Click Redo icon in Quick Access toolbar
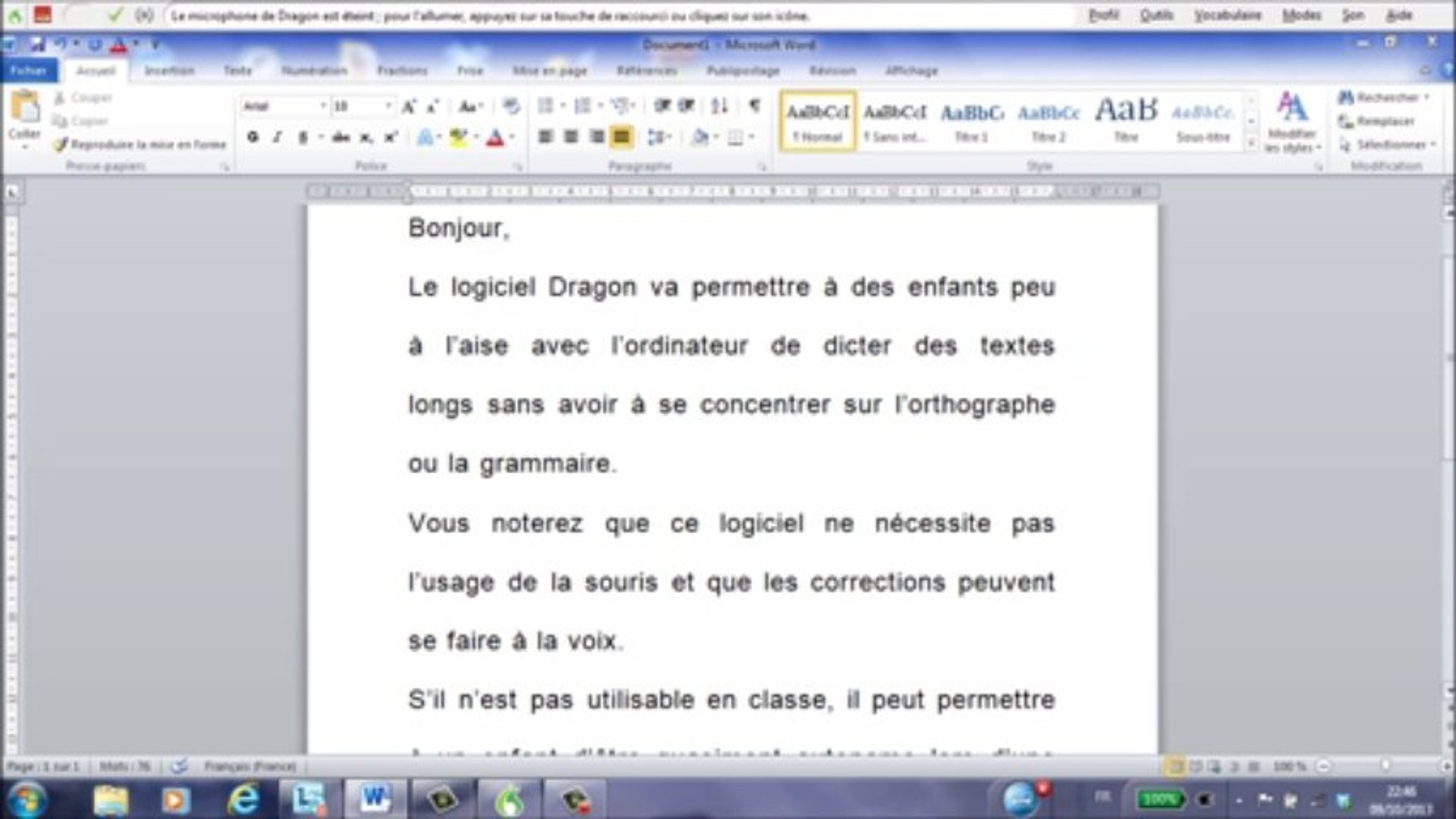1456x819 pixels. point(95,45)
